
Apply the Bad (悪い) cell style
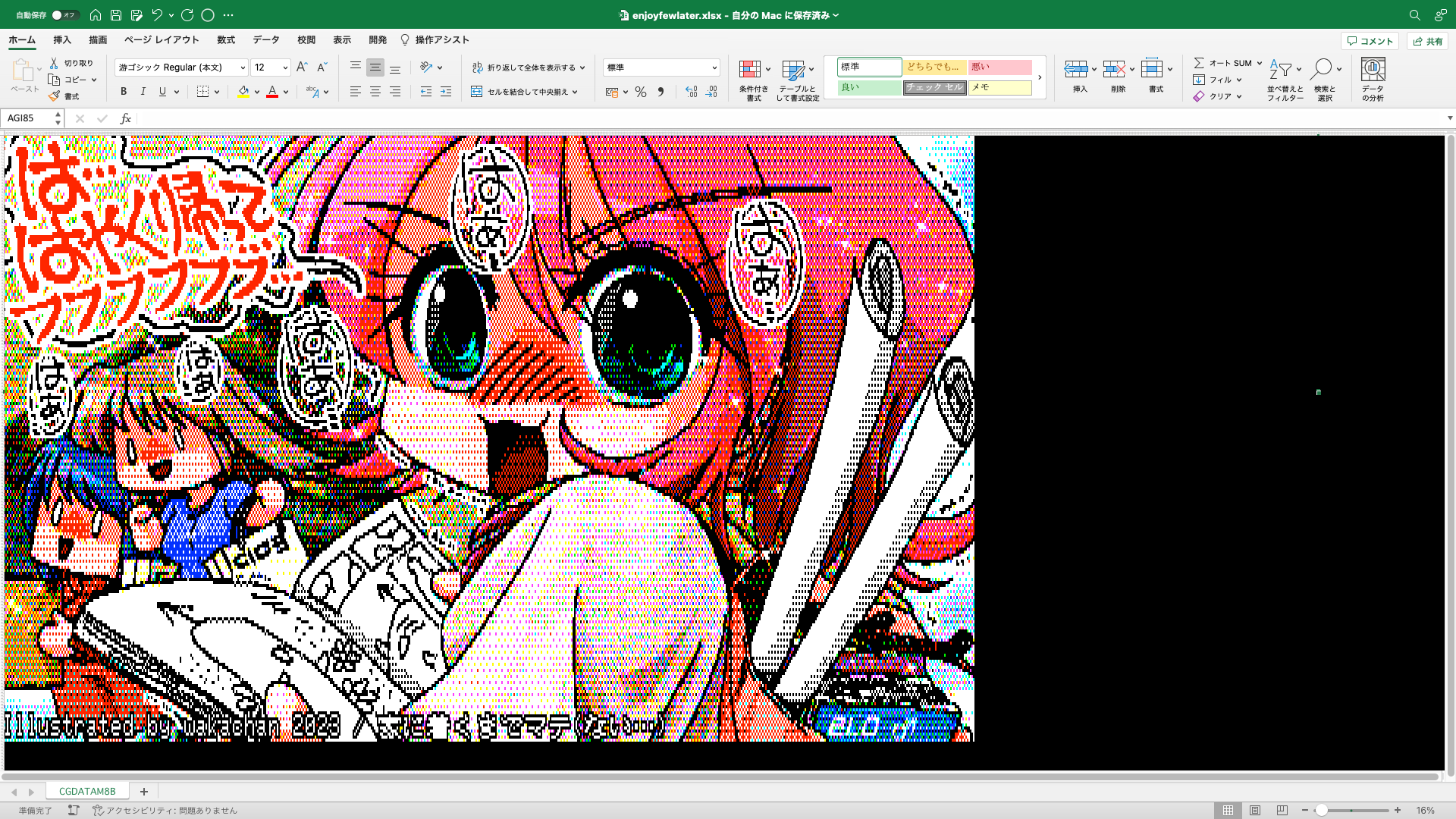click(x=999, y=67)
